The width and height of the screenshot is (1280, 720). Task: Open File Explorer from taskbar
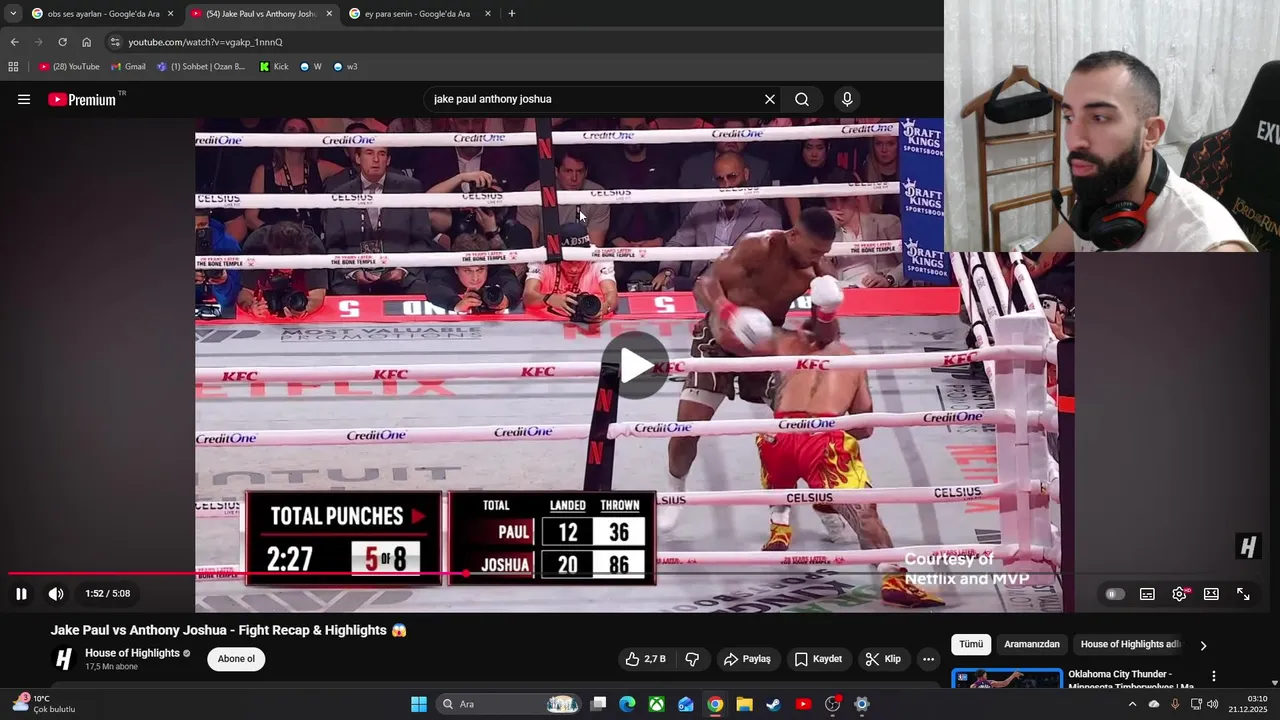[744, 704]
